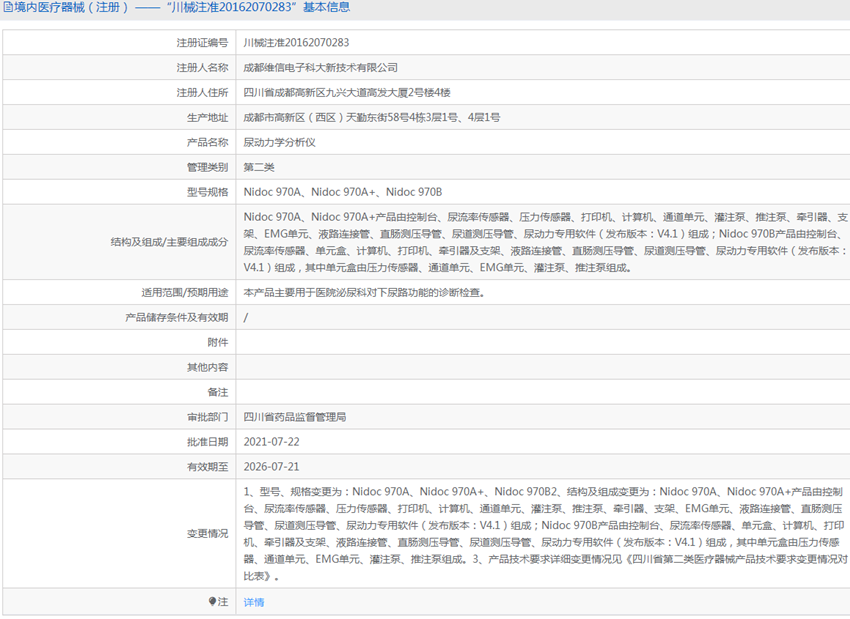Click the 备注 label
Viewport: 850px width, 619px height.
pos(217,392)
